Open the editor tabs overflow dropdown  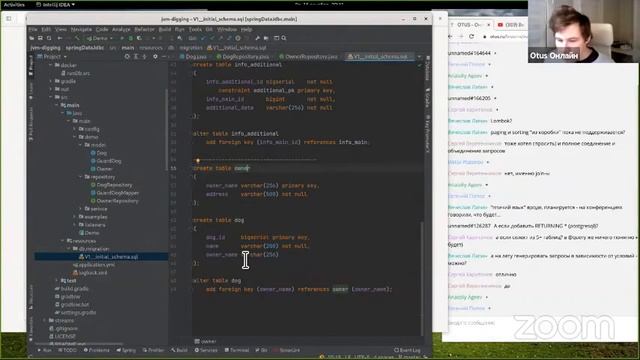pyautogui.click(x=419, y=57)
